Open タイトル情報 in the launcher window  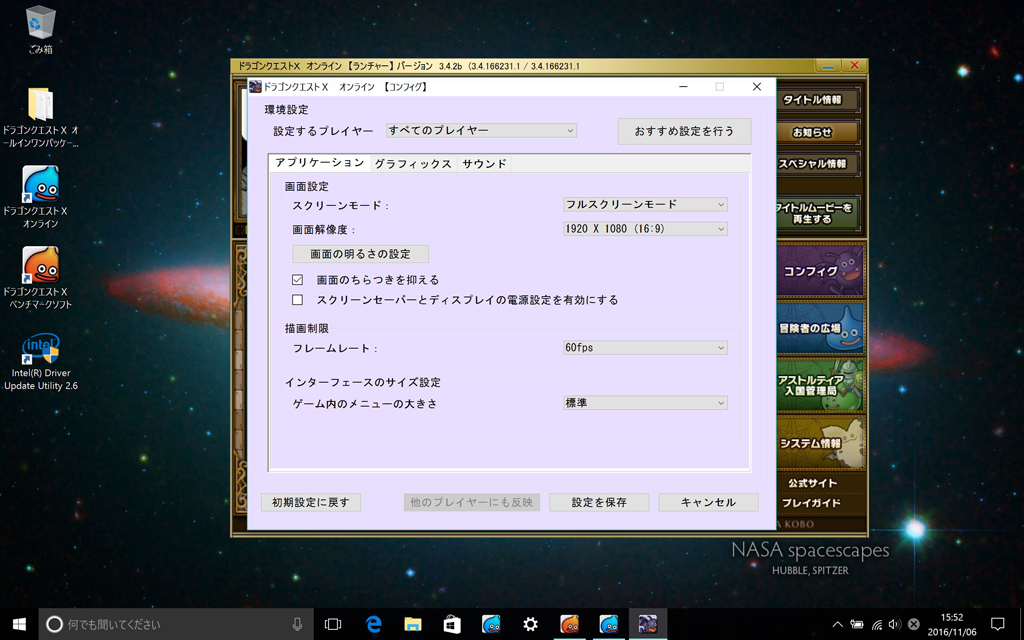pyautogui.click(x=816, y=100)
